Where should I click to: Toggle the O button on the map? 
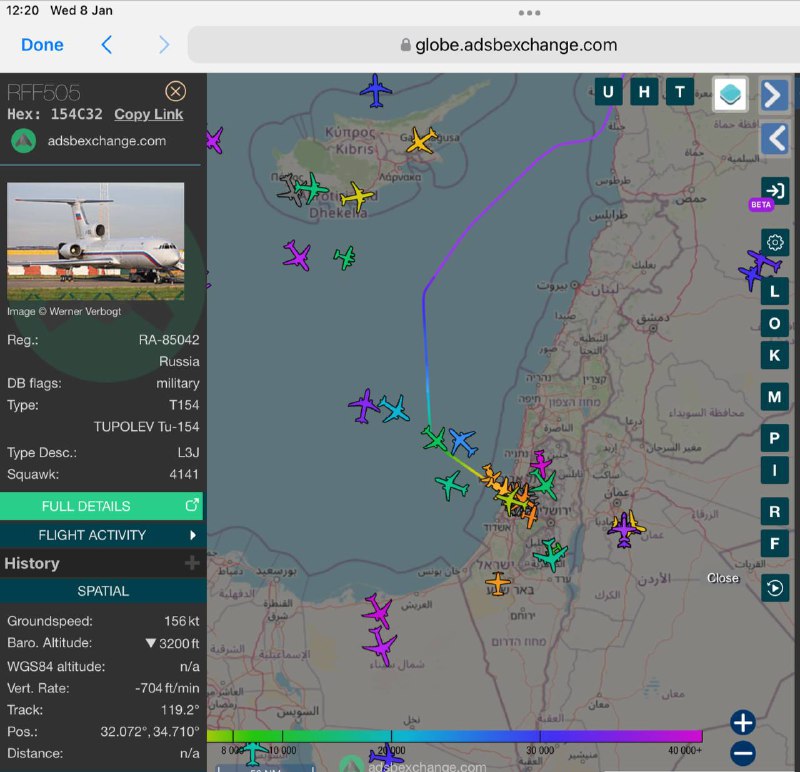774,323
